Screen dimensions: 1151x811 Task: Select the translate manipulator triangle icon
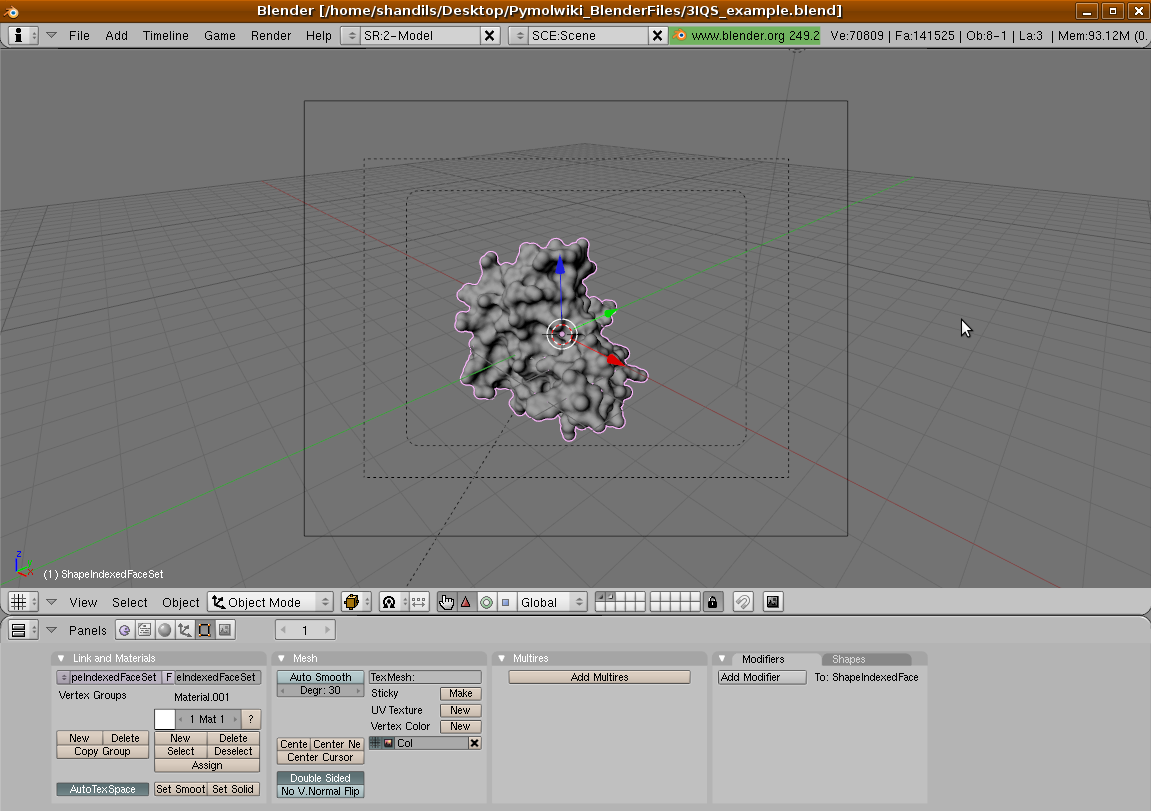coord(465,602)
